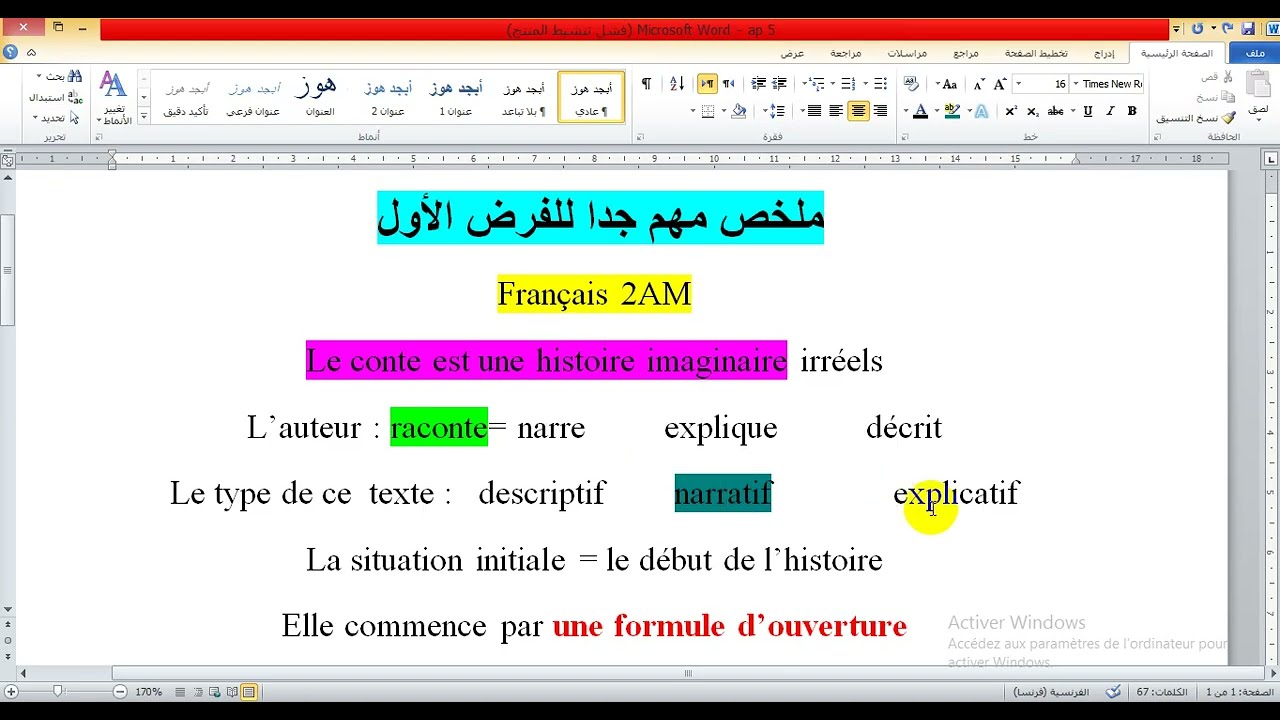Open the borders button

[x=707, y=111]
